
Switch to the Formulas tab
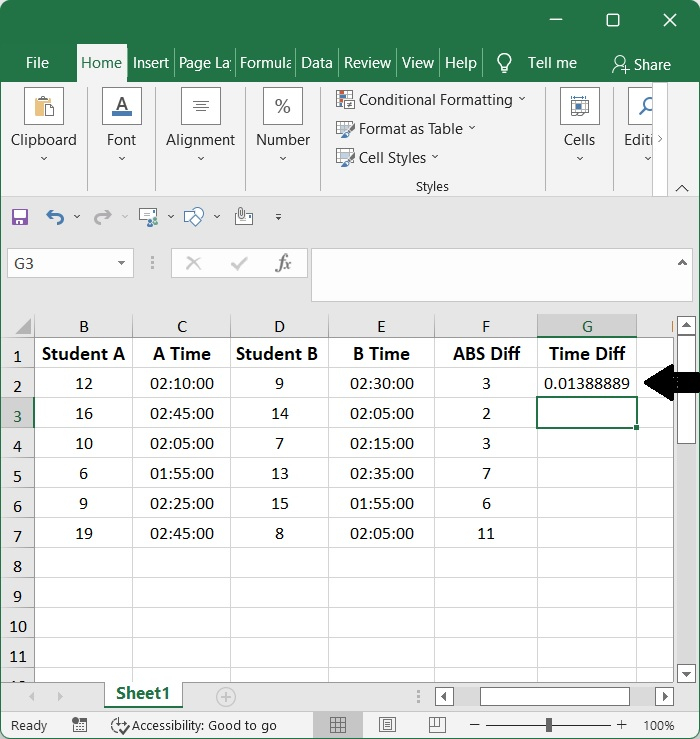[x=265, y=63]
